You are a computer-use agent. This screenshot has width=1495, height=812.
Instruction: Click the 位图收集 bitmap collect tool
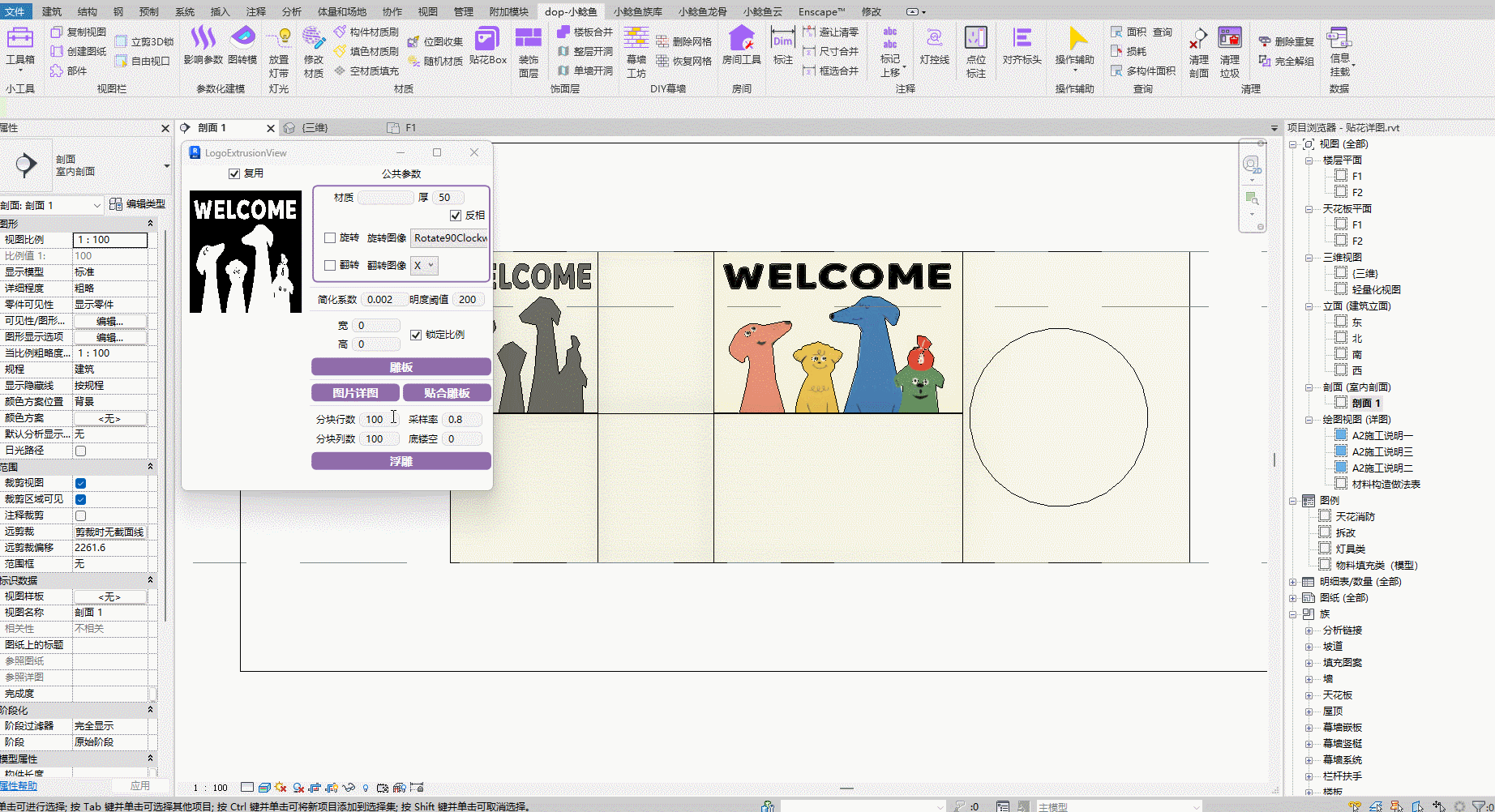coord(435,41)
